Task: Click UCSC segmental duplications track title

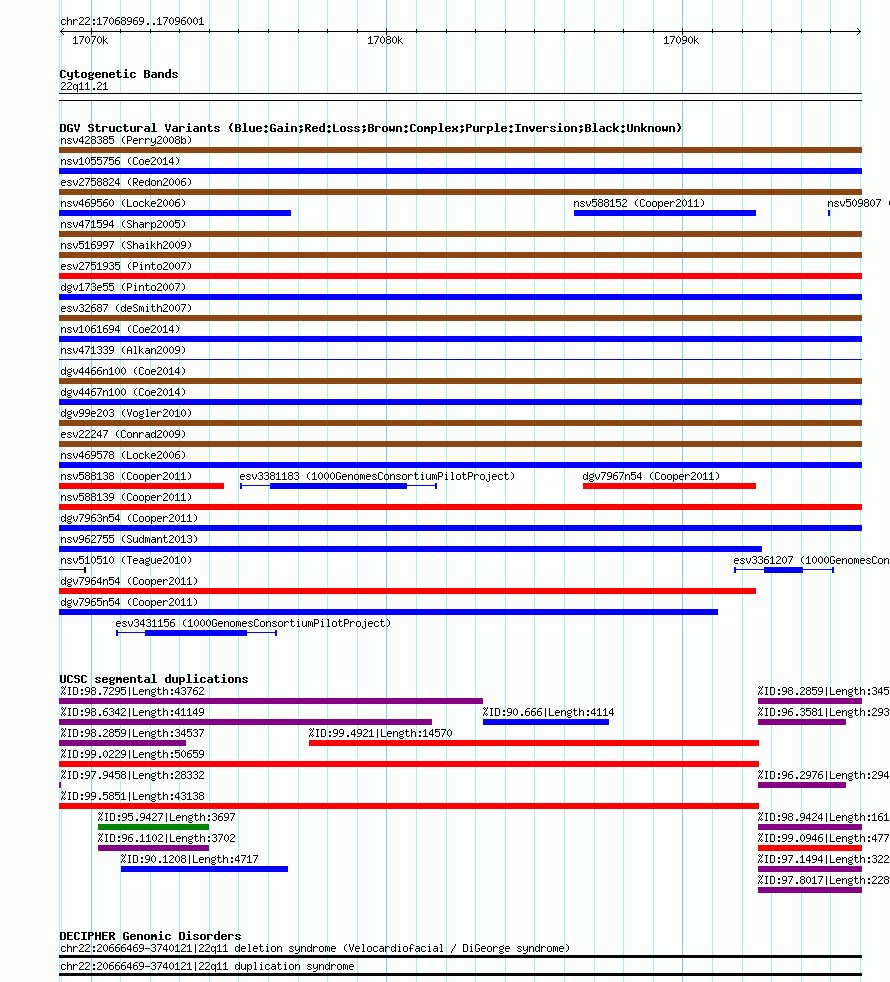Action: coord(153,679)
